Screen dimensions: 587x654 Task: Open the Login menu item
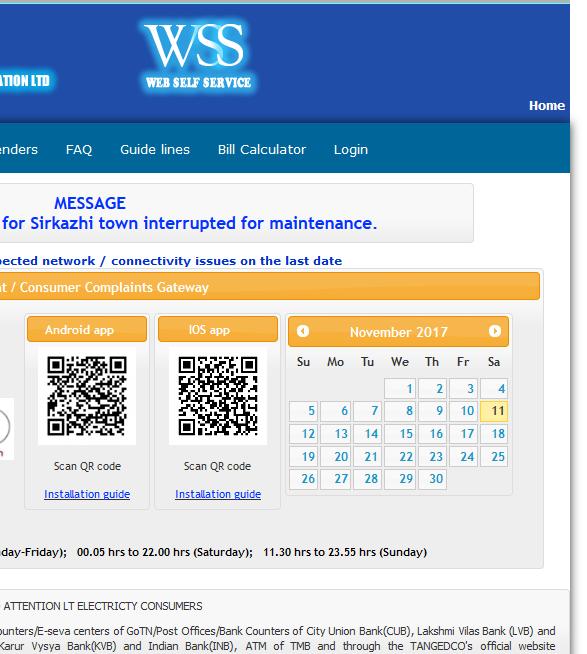(351, 149)
